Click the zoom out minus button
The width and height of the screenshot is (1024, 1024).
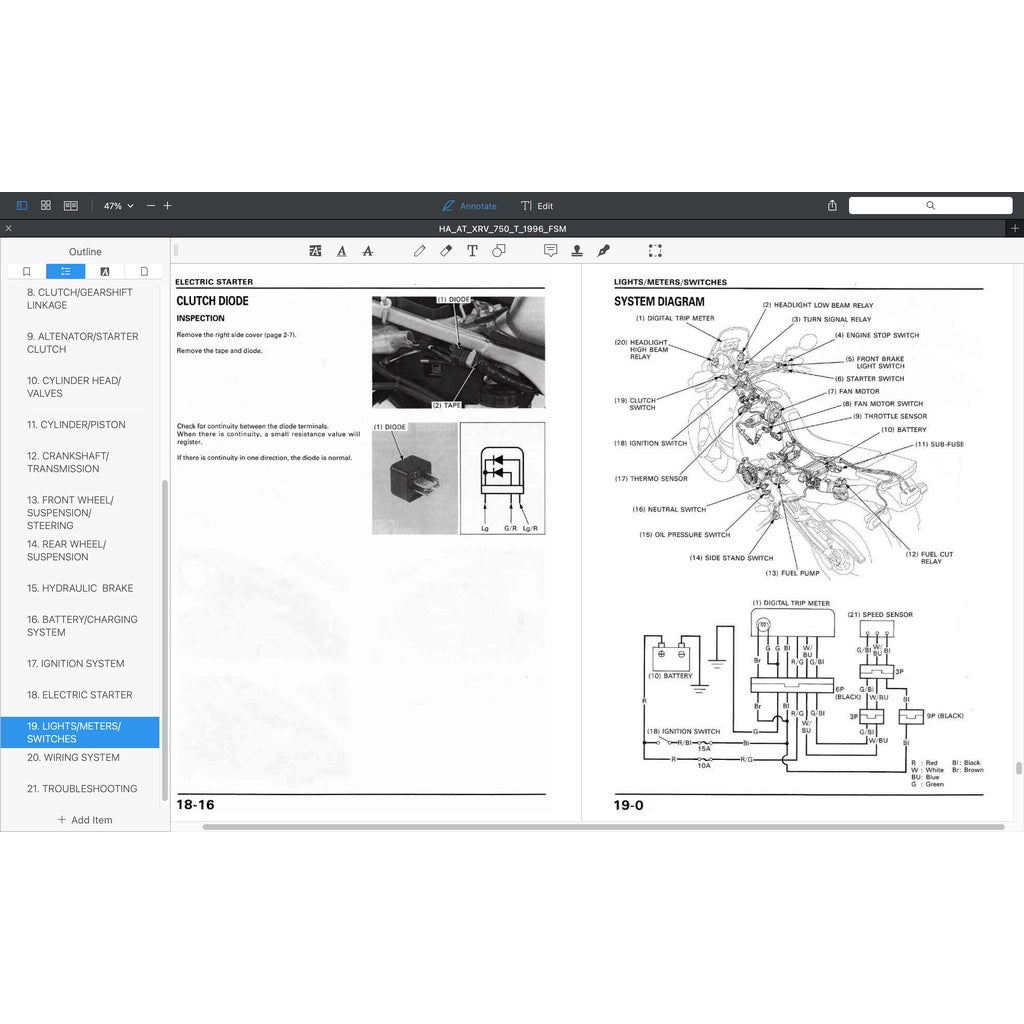151,206
